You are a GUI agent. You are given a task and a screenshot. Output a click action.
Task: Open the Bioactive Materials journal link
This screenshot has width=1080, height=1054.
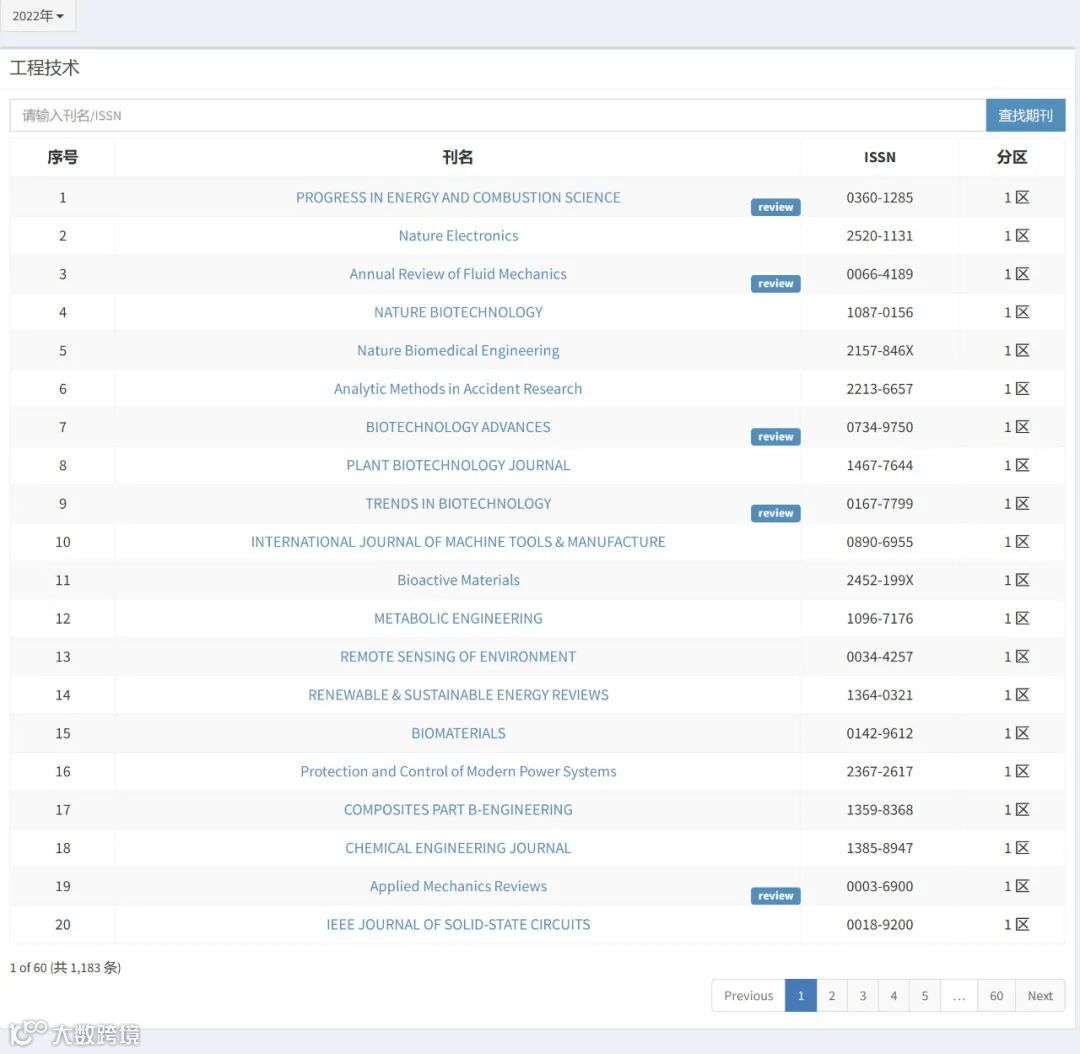point(458,580)
